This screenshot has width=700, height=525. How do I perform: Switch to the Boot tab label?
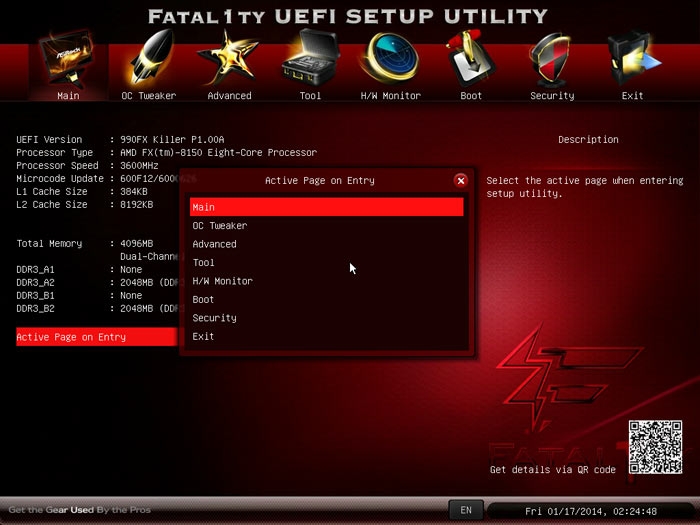(x=471, y=96)
